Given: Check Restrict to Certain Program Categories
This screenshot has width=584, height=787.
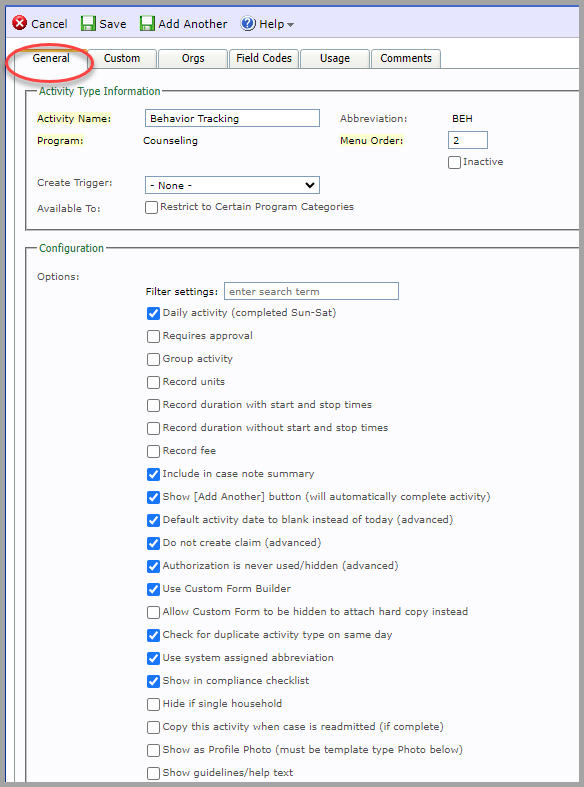Looking at the screenshot, I should [x=152, y=207].
